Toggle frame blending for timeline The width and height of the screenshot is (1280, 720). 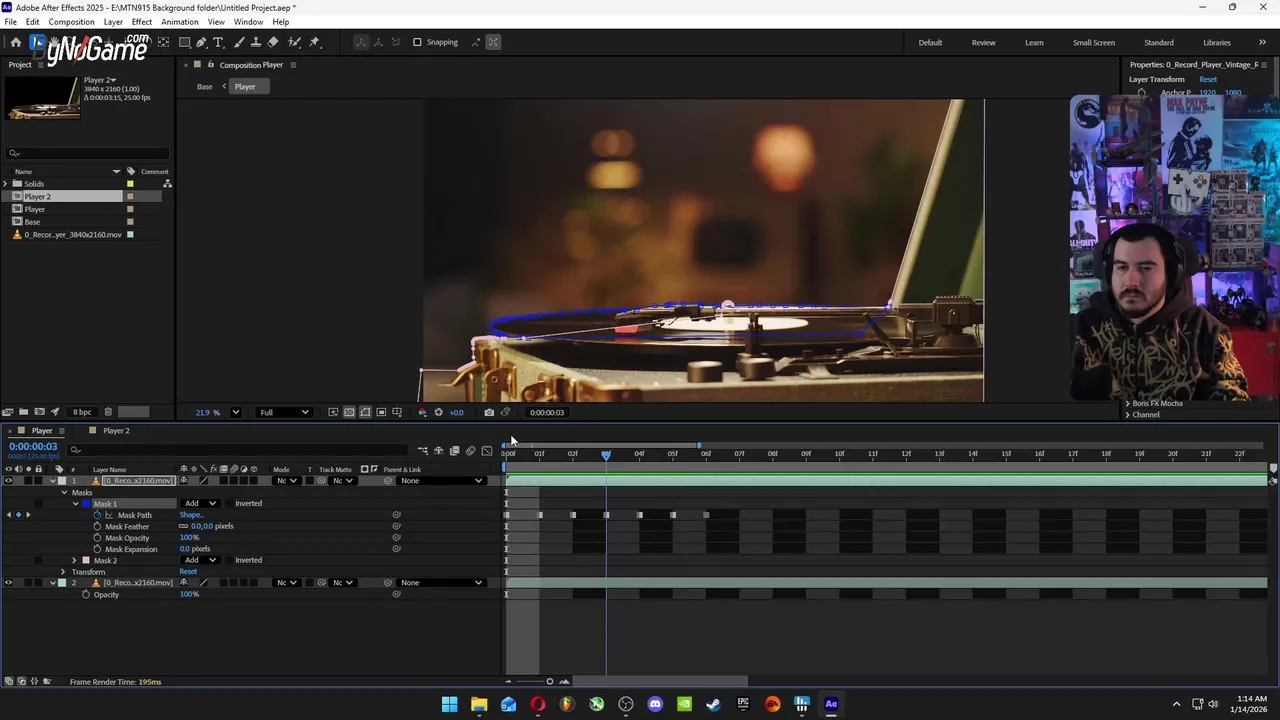click(x=454, y=450)
